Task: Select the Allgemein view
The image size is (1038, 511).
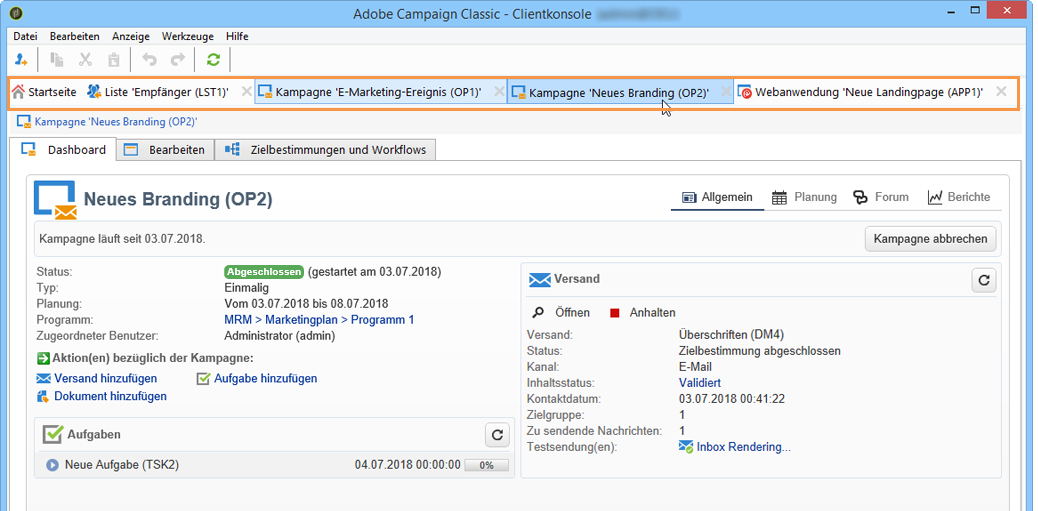Action: pyautogui.click(x=717, y=197)
